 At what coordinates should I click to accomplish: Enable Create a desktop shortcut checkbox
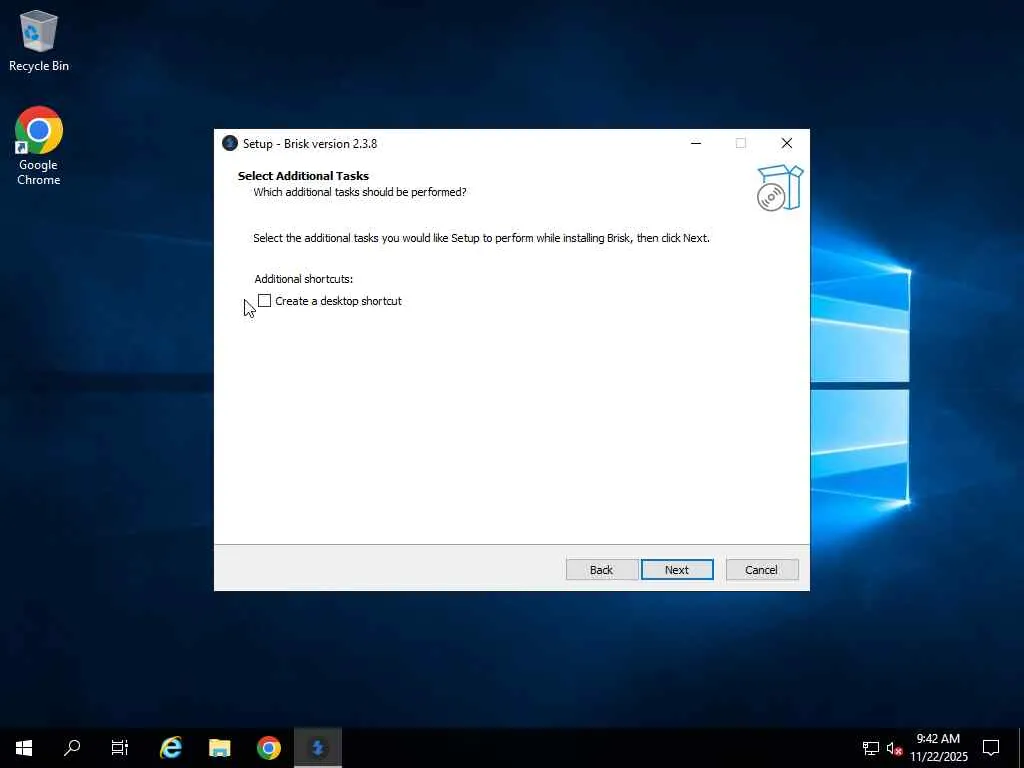(x=264, y=300)
